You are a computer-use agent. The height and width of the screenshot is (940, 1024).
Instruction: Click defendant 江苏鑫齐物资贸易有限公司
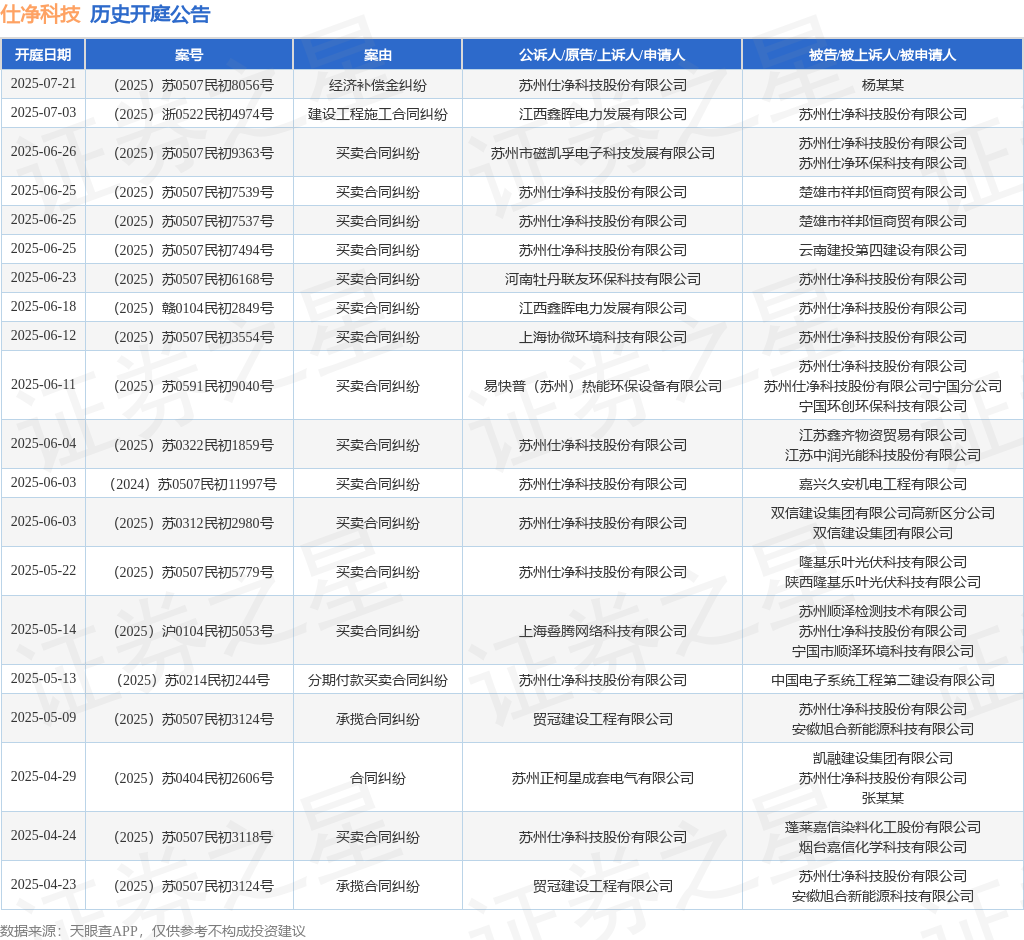point(882,434)
